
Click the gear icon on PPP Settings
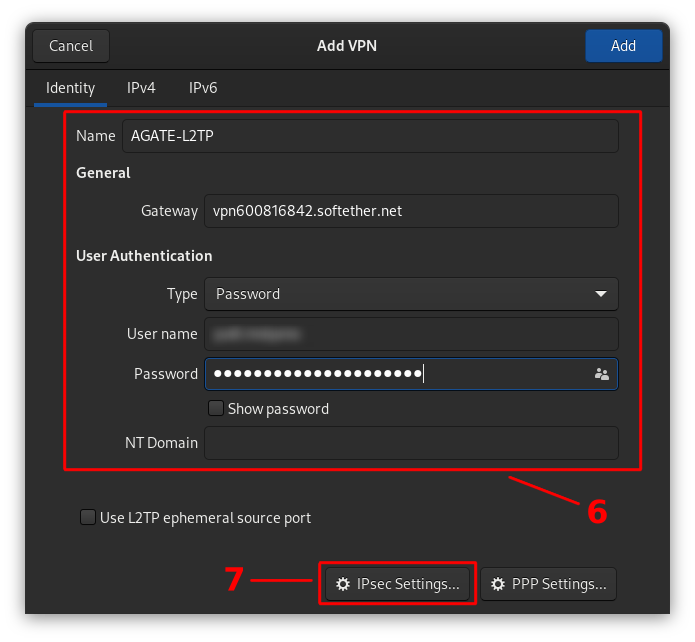pyautogui.click(x=498, y=584)
